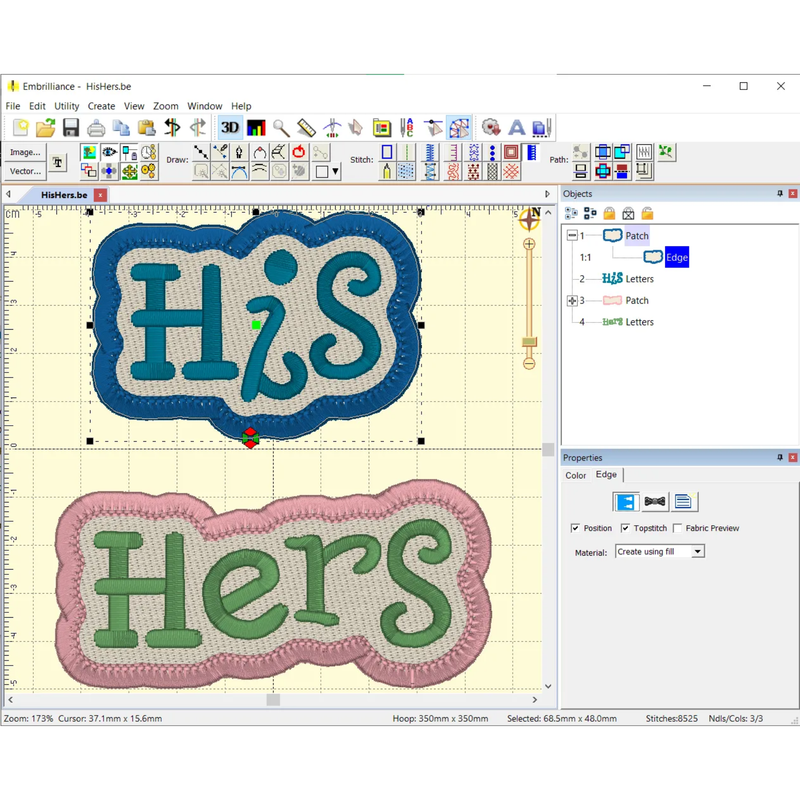Select the red crosshatch stitch icon

(511, 171)
